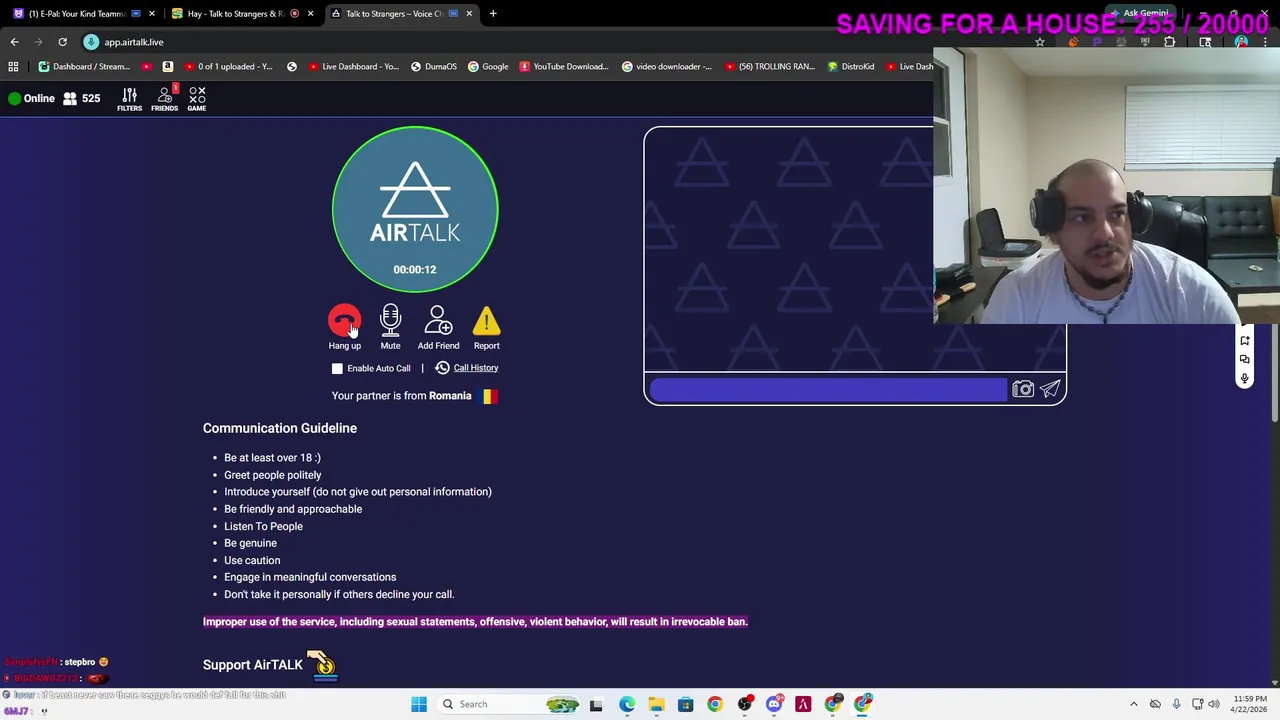Open the Live Dashboard - Yo... bookmark
The width and height of the screenshot is (1280, 720).
tap(353, 66)
